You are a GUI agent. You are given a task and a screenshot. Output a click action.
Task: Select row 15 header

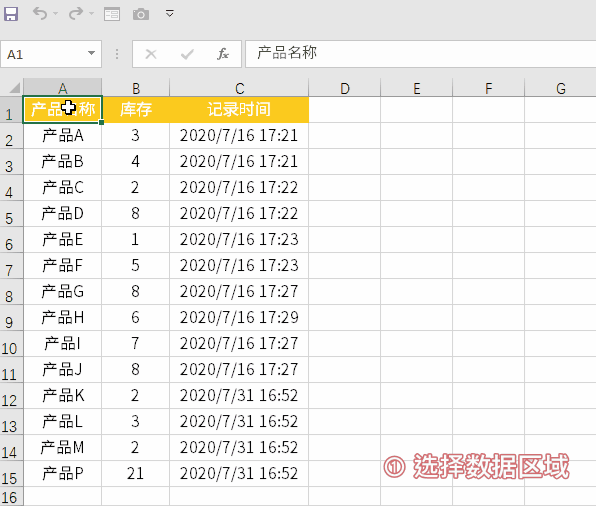tap(11, 474)
